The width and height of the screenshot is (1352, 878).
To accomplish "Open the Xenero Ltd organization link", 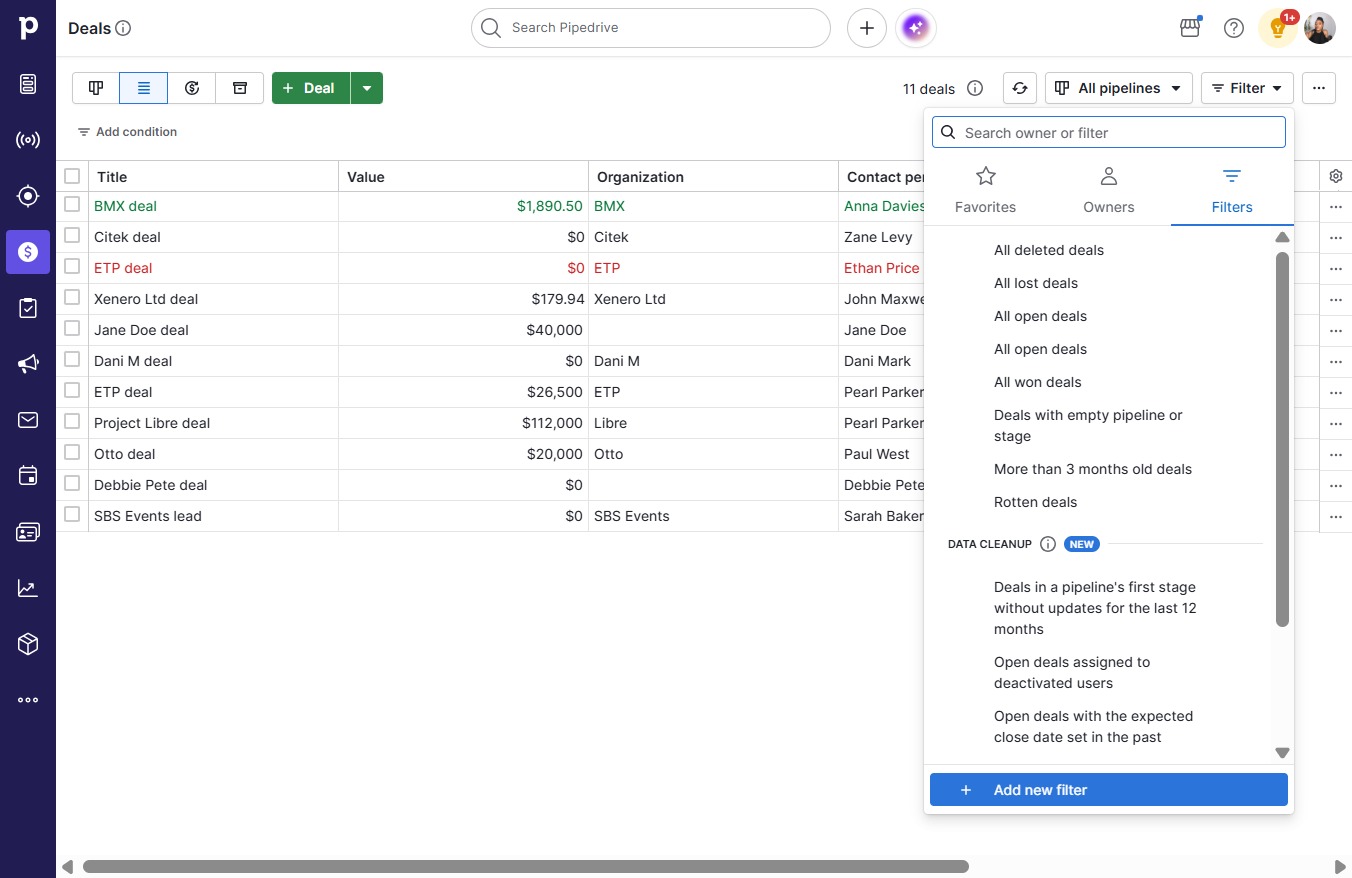I will (630, 299).
